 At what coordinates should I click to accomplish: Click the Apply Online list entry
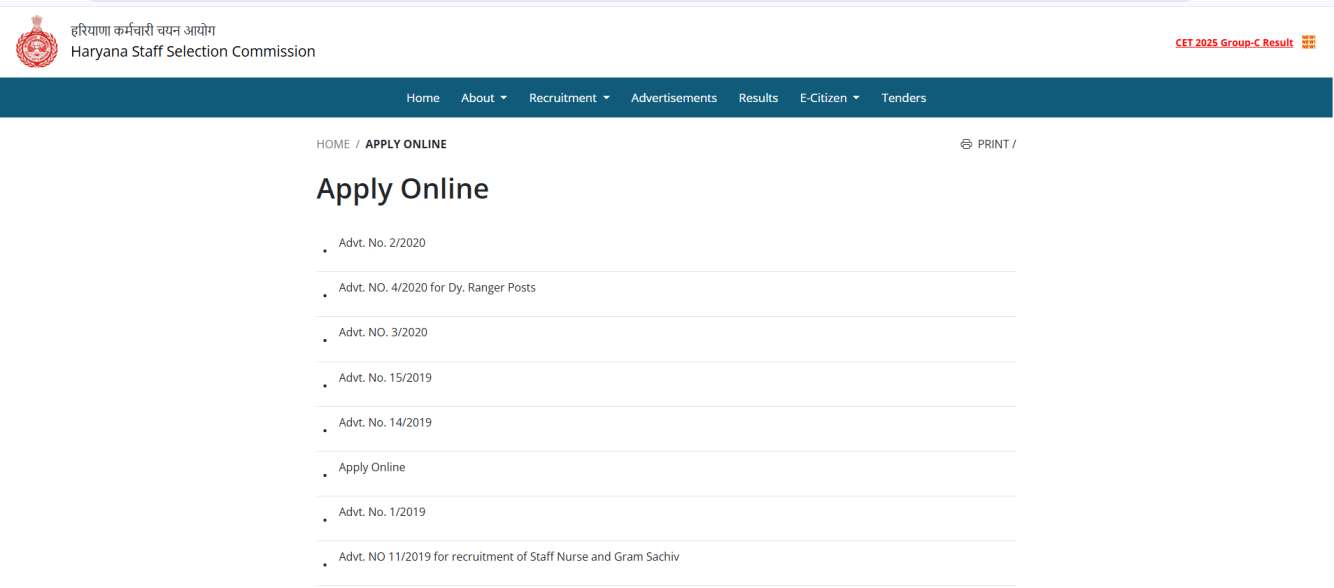pos(371,467)
